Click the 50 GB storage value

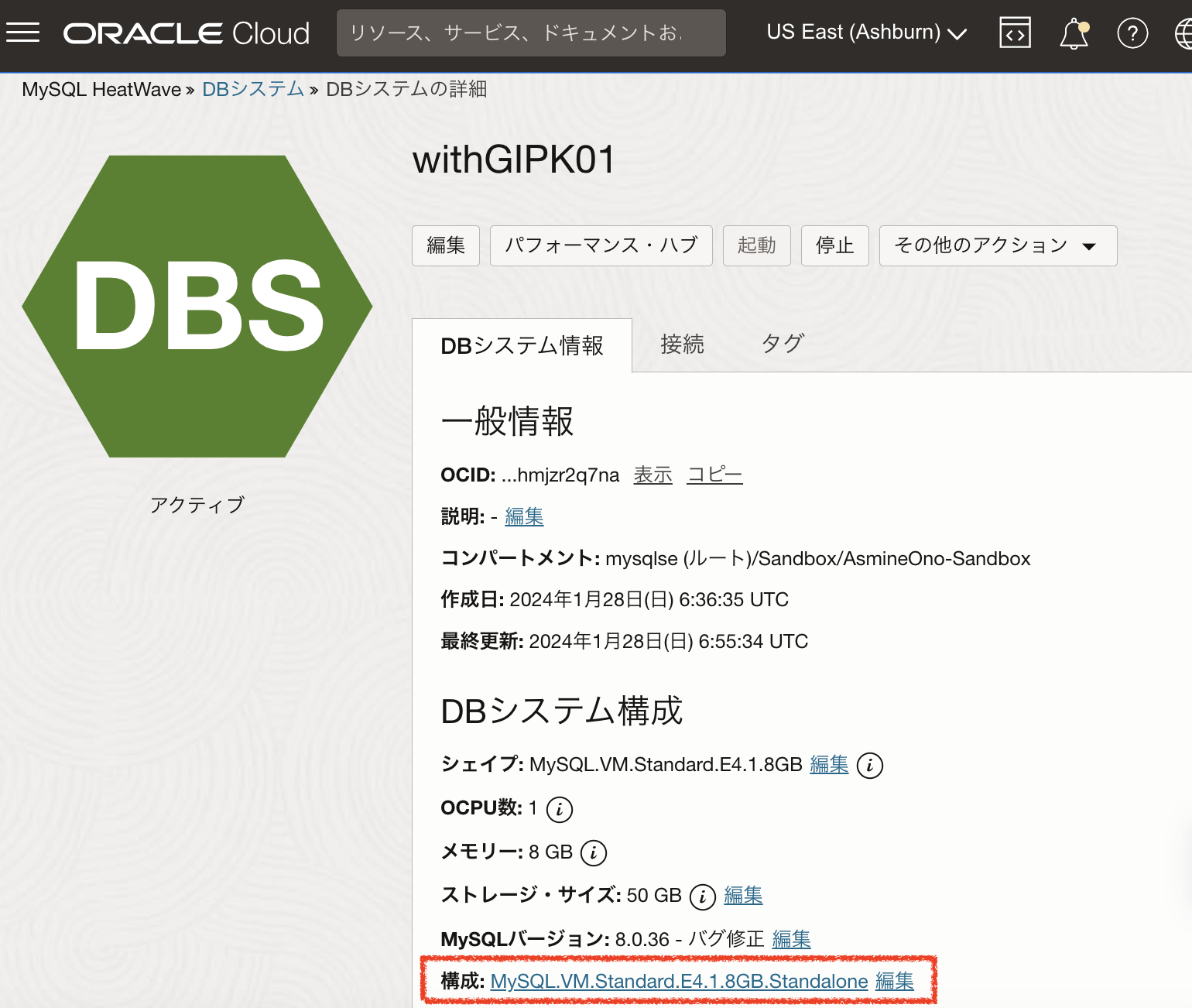pyautogui.click(x=654, y=896)
